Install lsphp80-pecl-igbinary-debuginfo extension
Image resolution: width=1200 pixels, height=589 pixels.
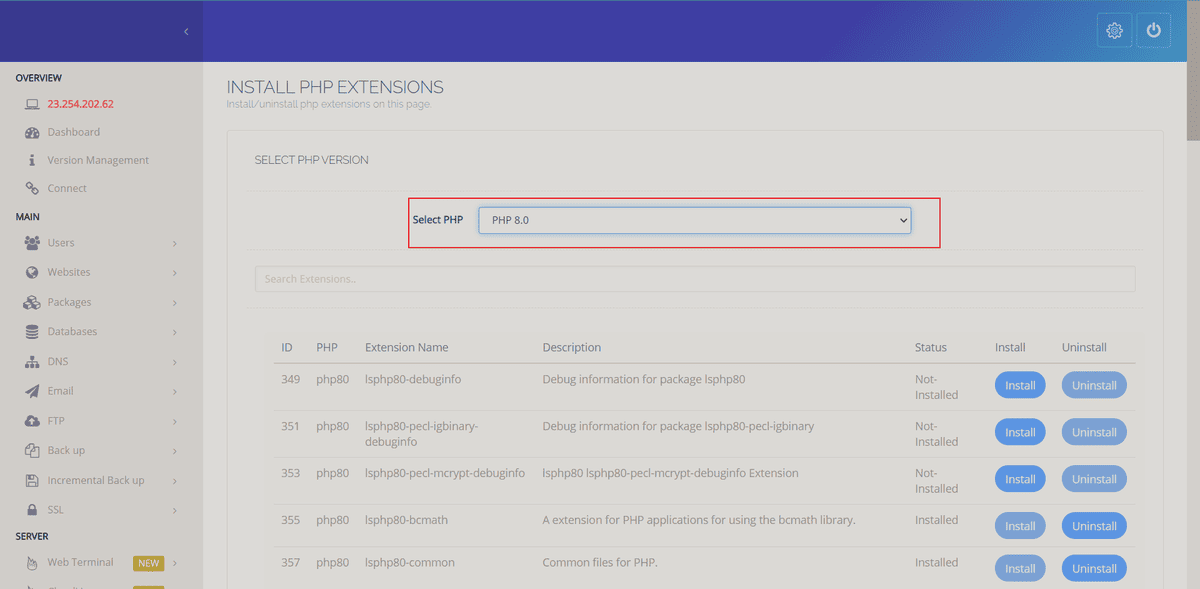(x=1020, y=432)
